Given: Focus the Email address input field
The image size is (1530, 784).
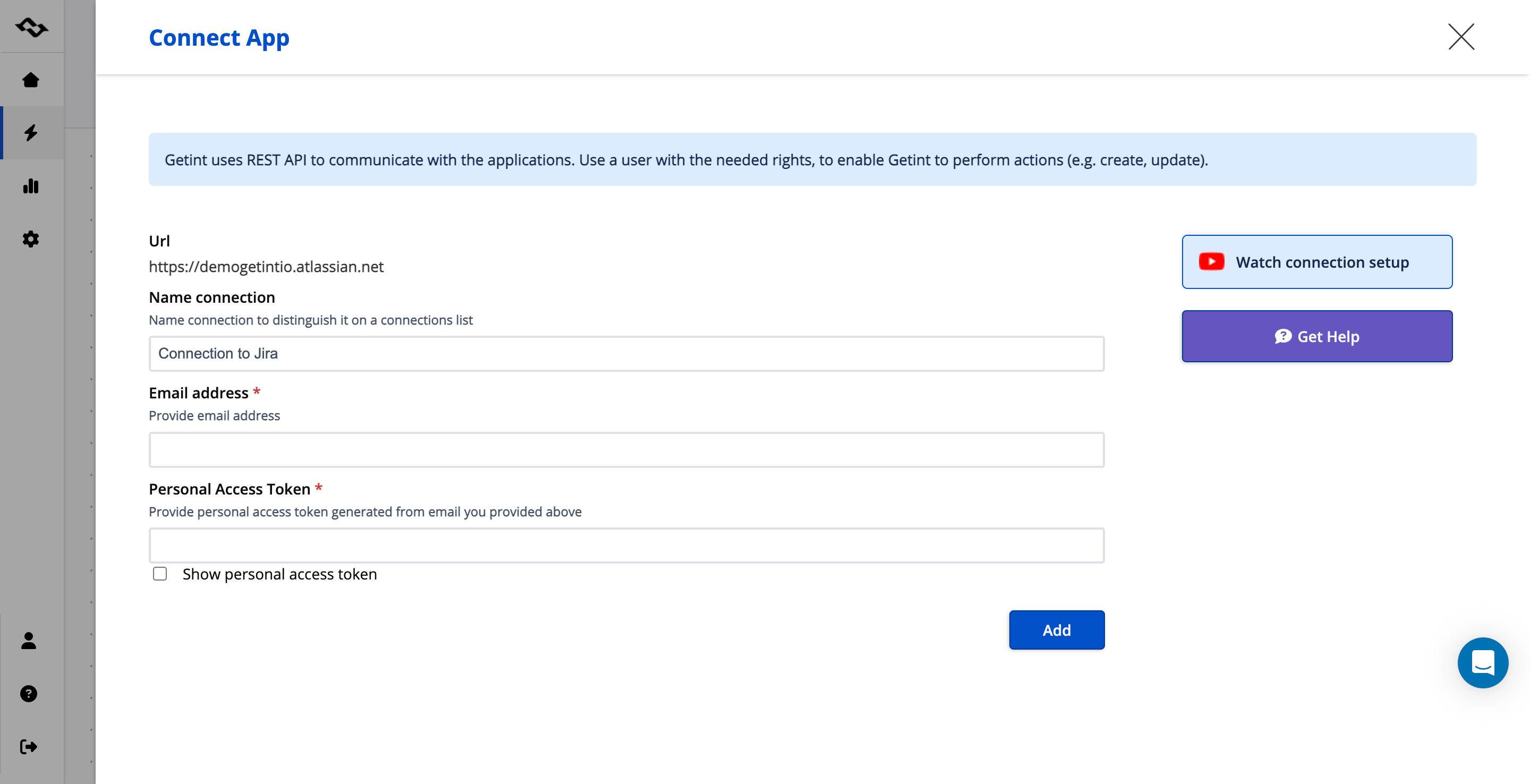Looking at the screenshot, I should point(627,449).
